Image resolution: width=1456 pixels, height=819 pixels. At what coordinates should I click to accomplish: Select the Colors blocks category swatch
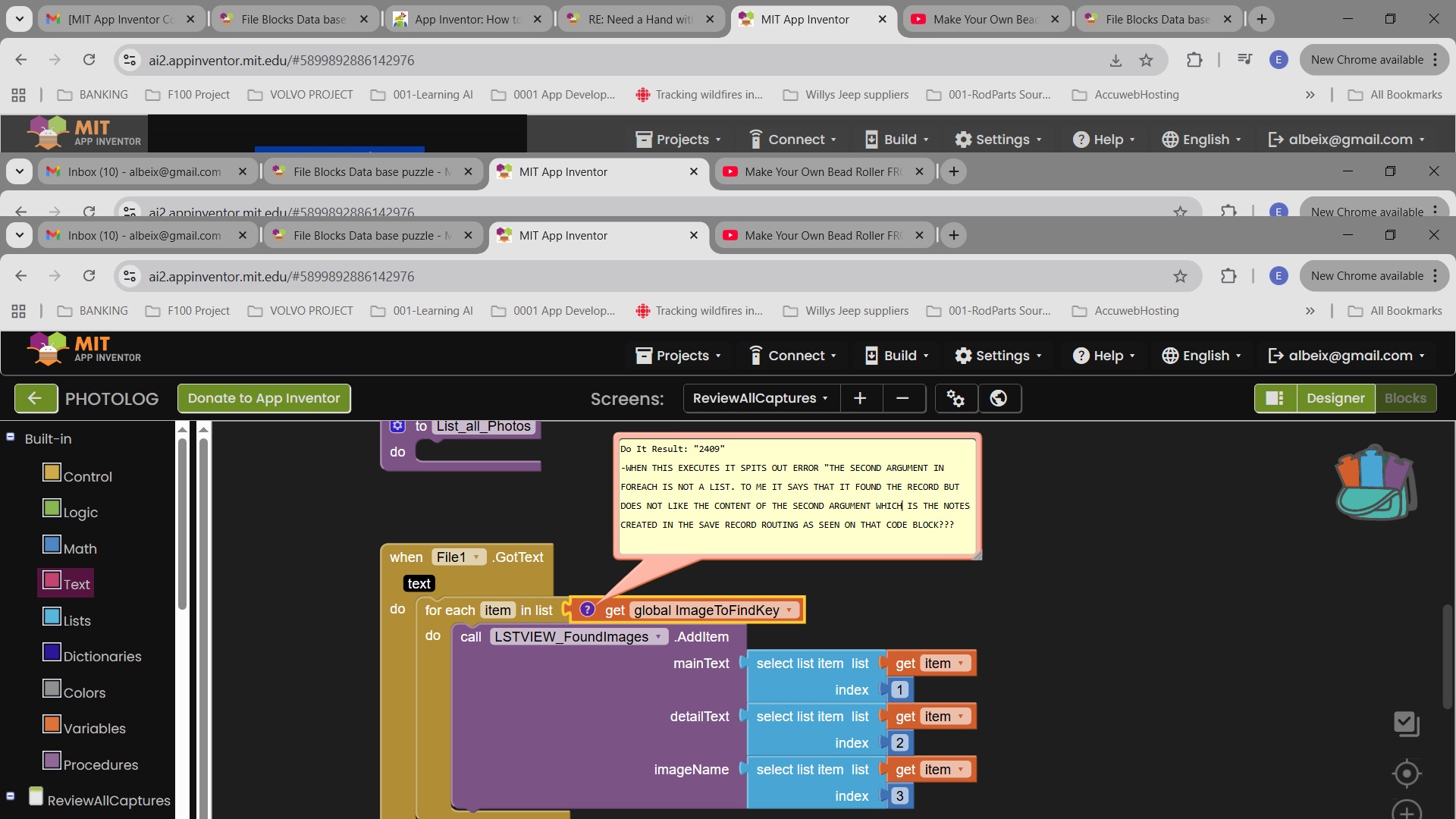tap(52, 689)
